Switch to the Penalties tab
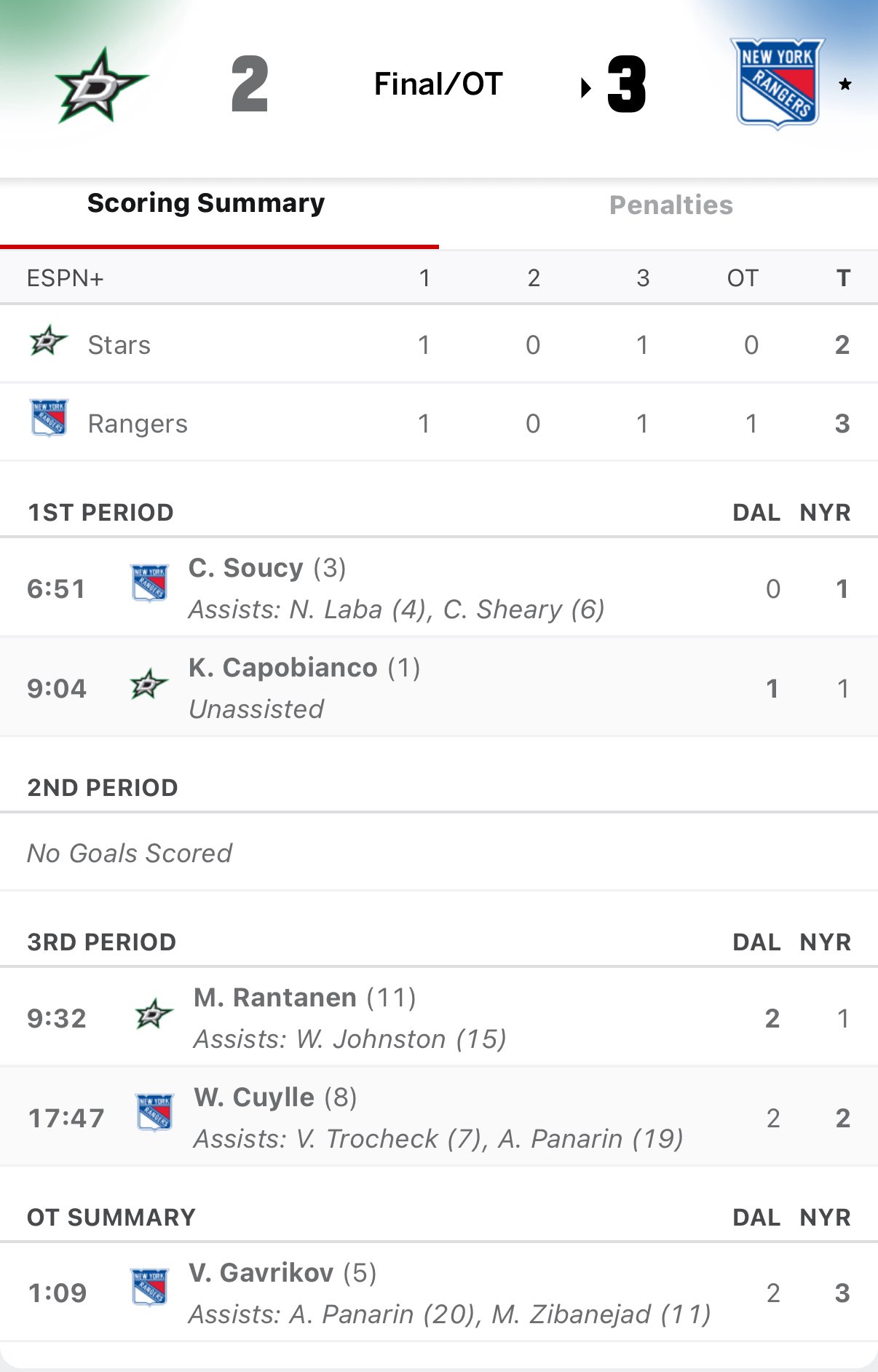 pyautogui.click(x=671, y=205)
